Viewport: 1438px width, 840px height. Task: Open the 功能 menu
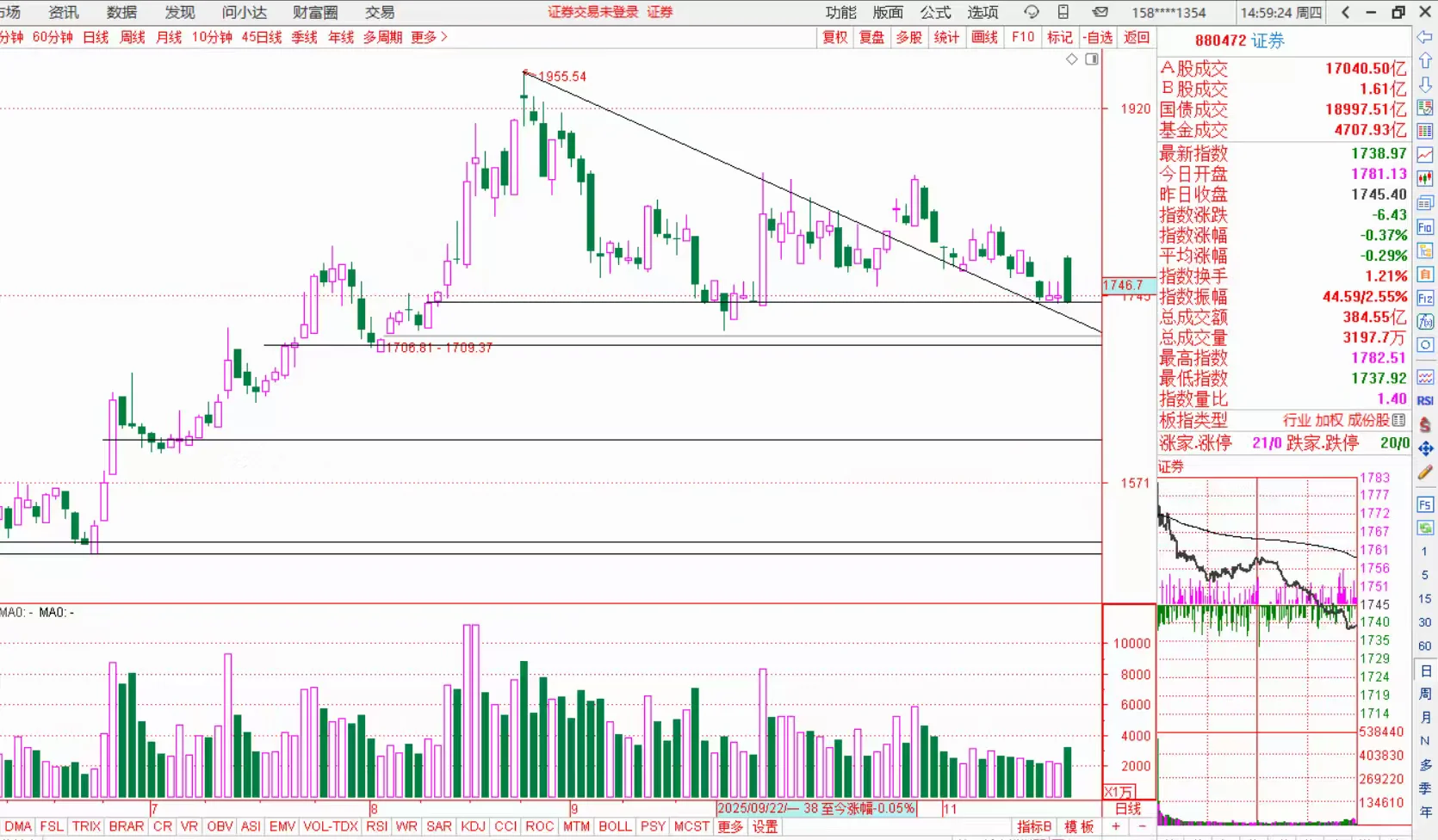tap(840, 12)
